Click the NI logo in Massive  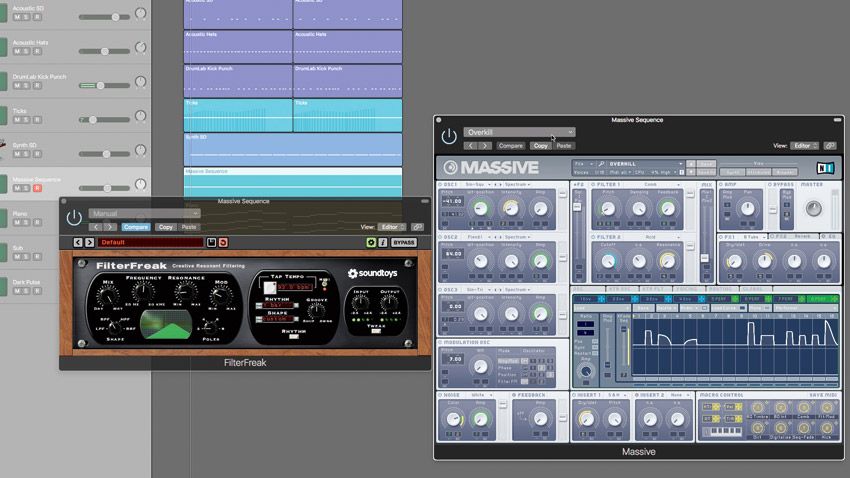[x=825, y=168]
